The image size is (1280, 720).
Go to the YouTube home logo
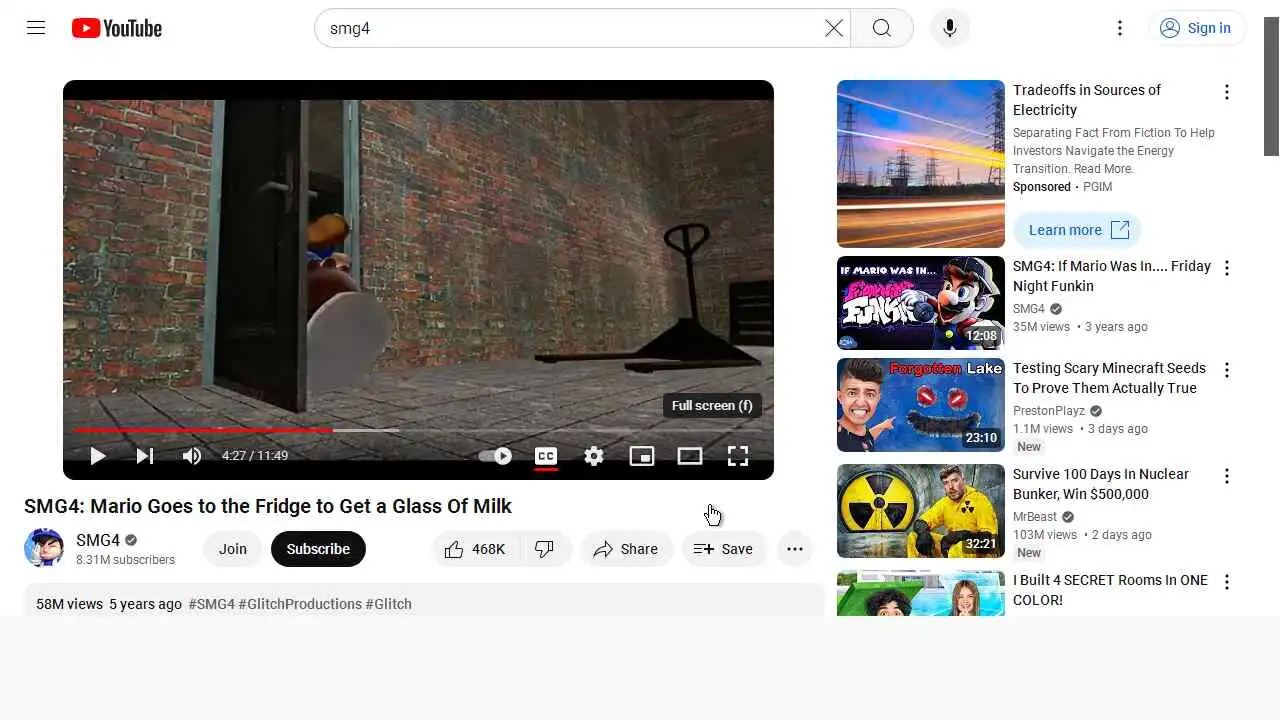tap(117, 28)
